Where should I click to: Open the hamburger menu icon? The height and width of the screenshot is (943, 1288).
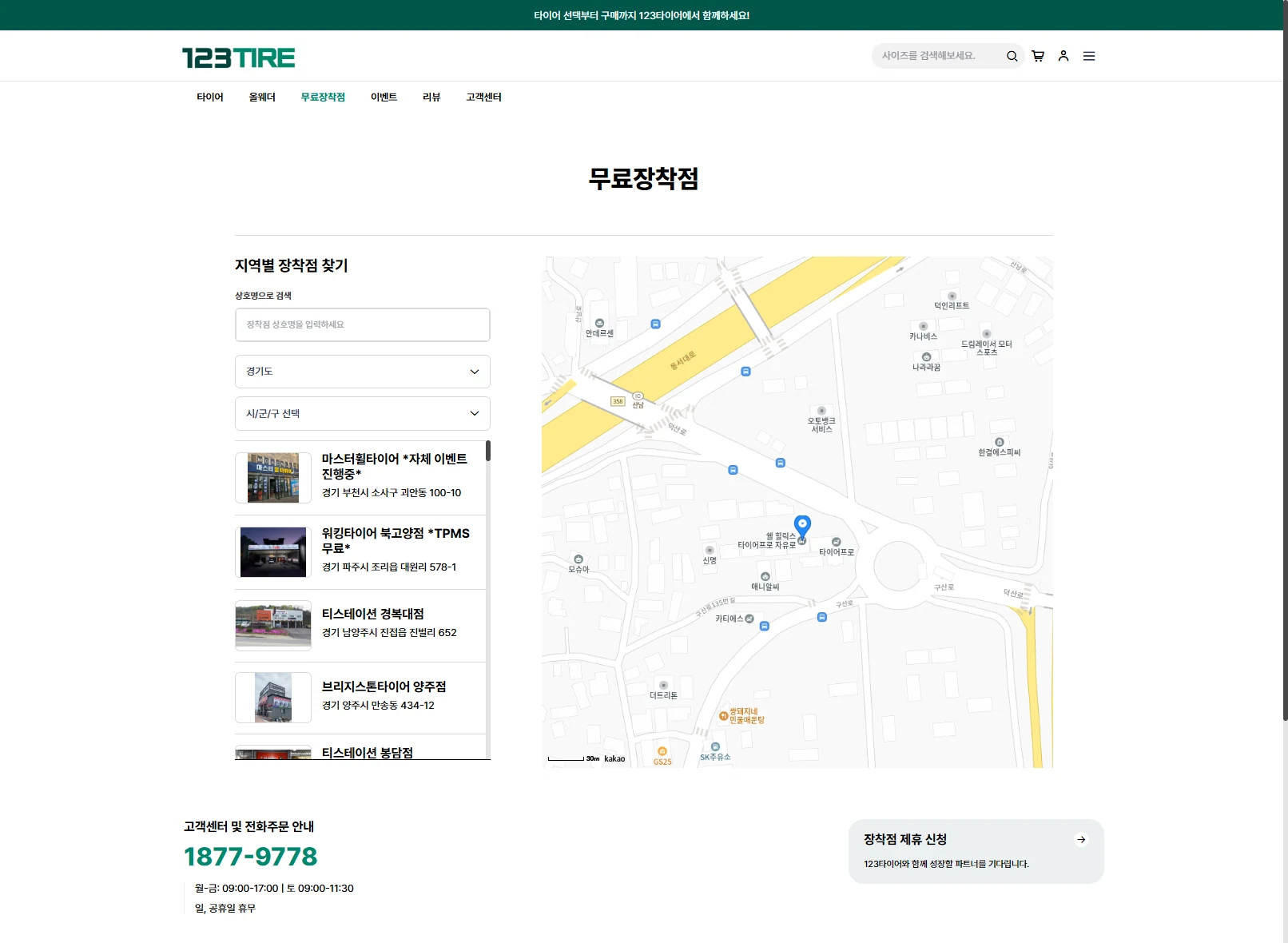[x=1089, y=56]
